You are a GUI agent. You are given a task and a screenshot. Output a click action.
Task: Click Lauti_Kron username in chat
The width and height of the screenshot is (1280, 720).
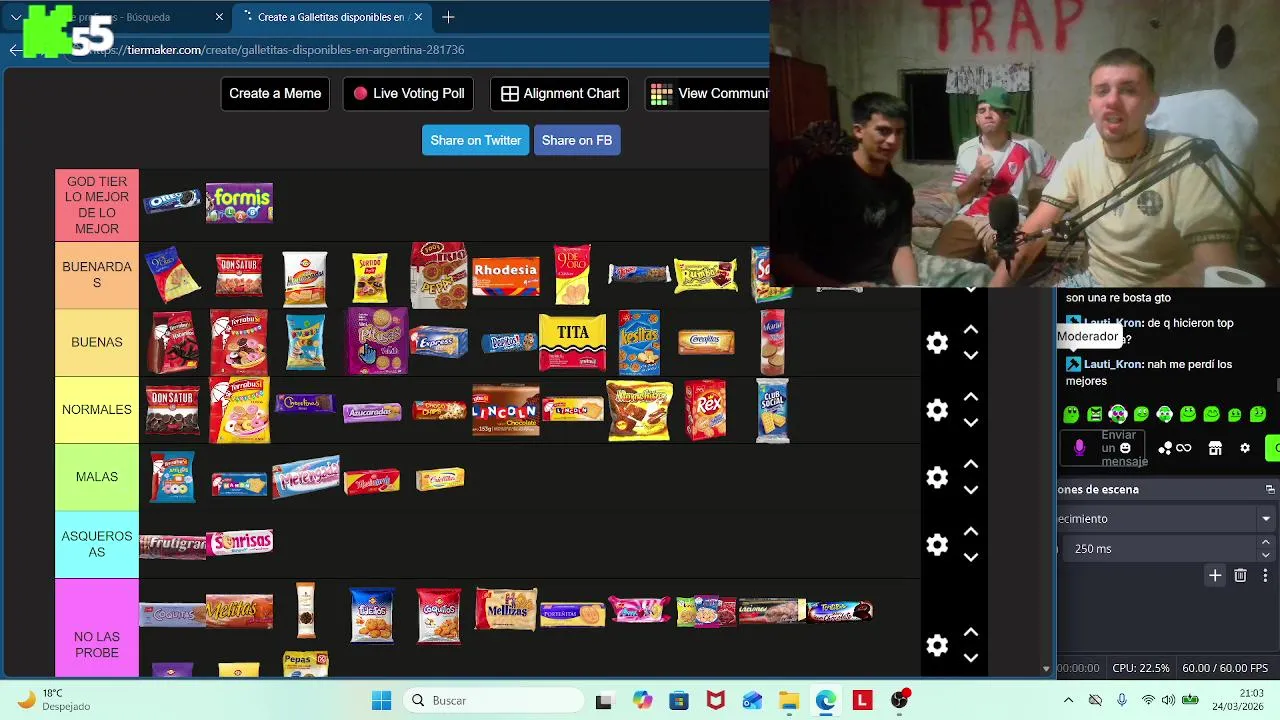tap(1113, 364)
